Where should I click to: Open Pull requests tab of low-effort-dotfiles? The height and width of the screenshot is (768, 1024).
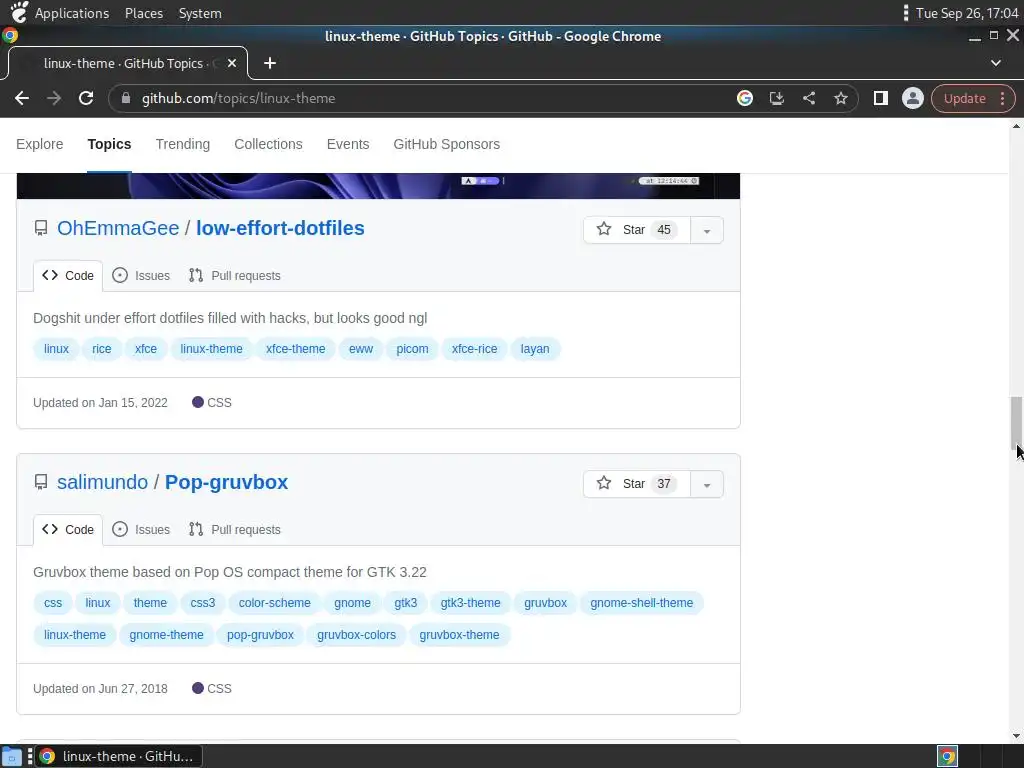[234, 276]
